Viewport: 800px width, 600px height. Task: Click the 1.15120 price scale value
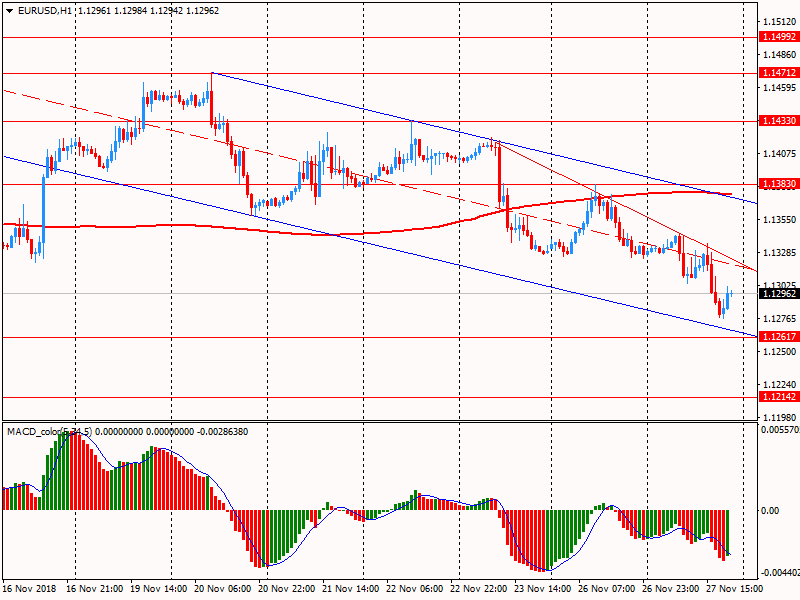(x=780, y=21)
